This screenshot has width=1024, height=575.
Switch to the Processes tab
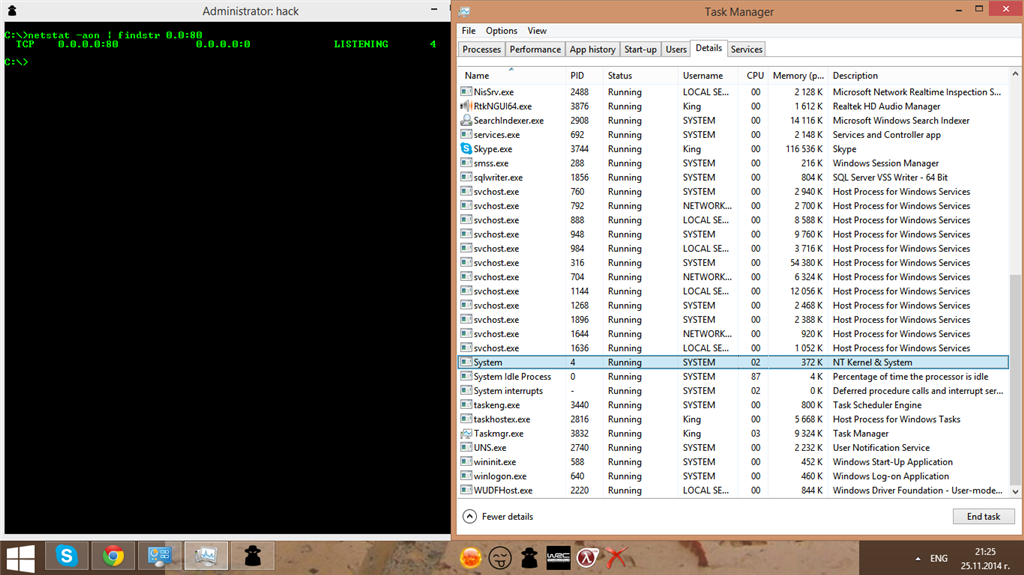click(x=481, y=50)
